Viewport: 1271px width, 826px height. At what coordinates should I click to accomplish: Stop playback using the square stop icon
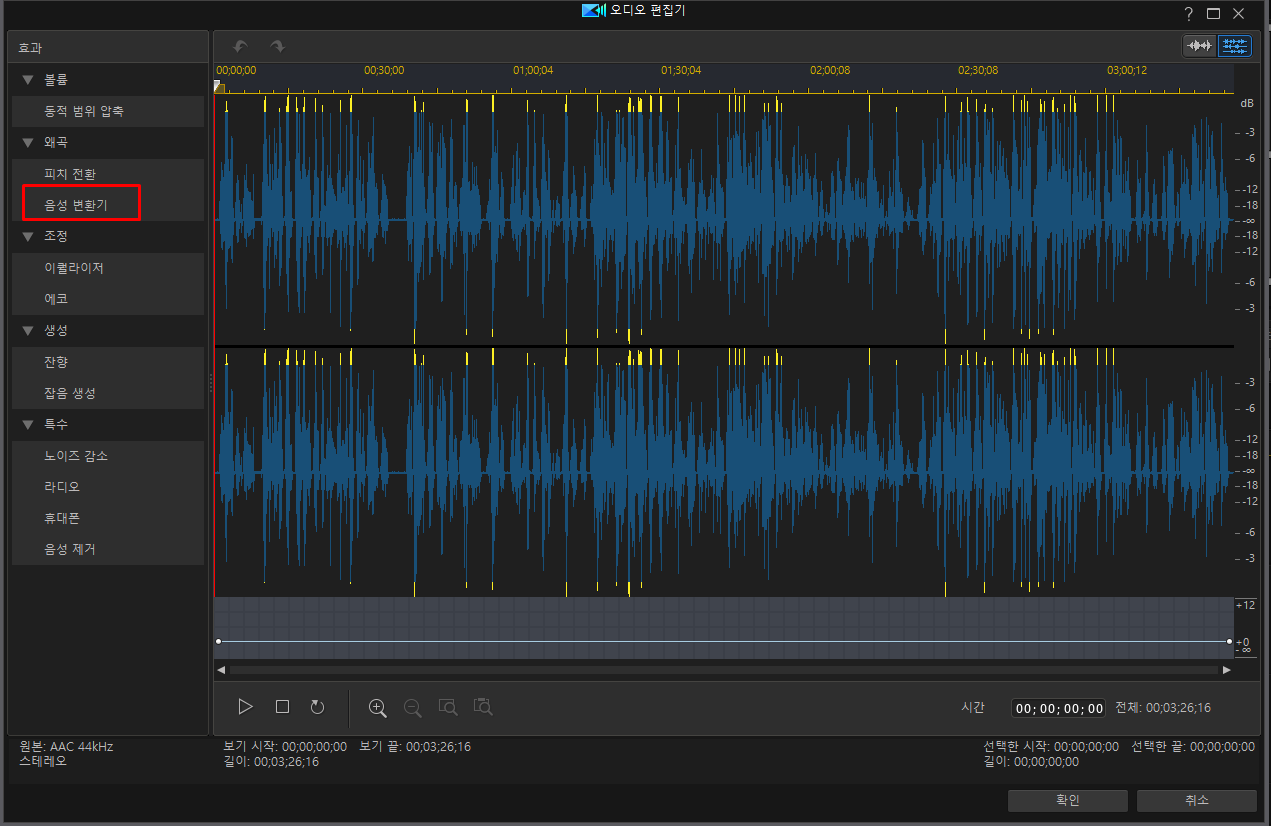(282, 707)
